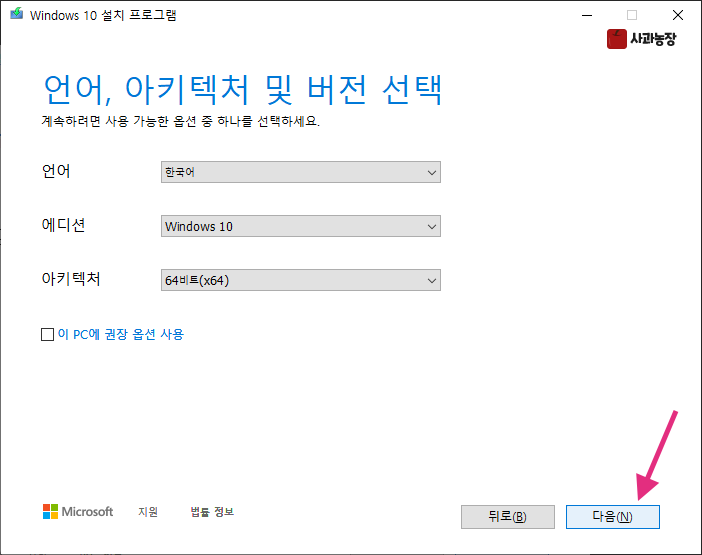Enable '이 PC에 권장 옵션 사용' checkbox

click(47, 334)
